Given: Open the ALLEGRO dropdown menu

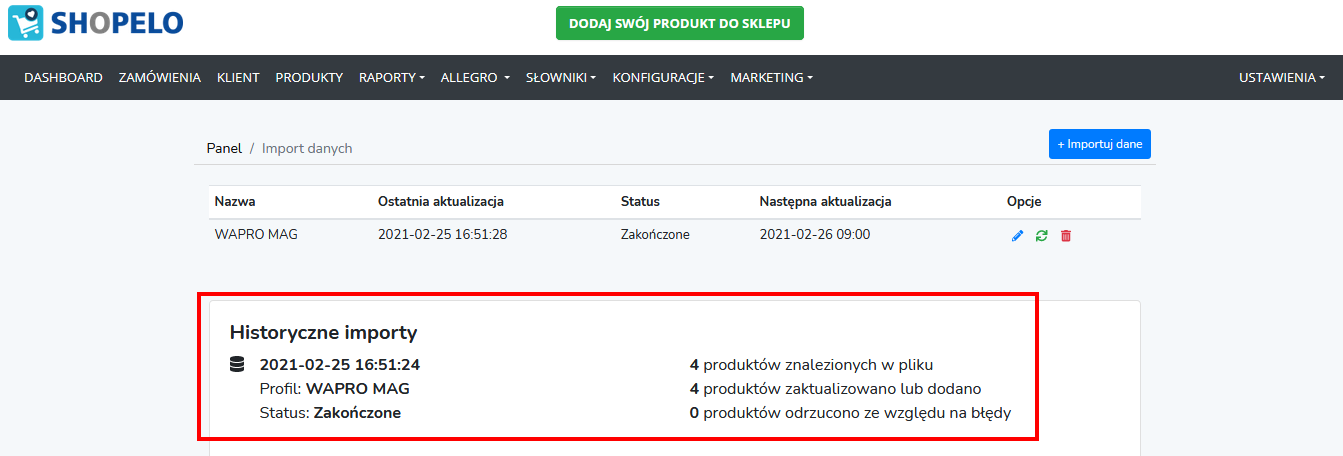Looking at the screenshot, I should [x=475, y=77].
